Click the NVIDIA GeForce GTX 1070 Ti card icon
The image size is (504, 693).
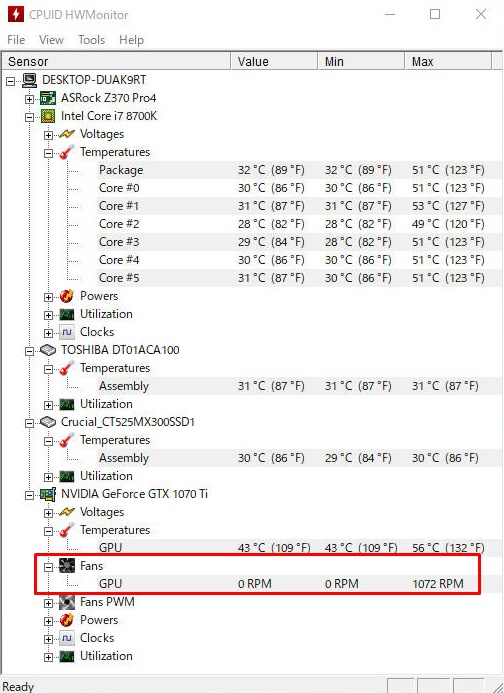[x=48, y=494]
